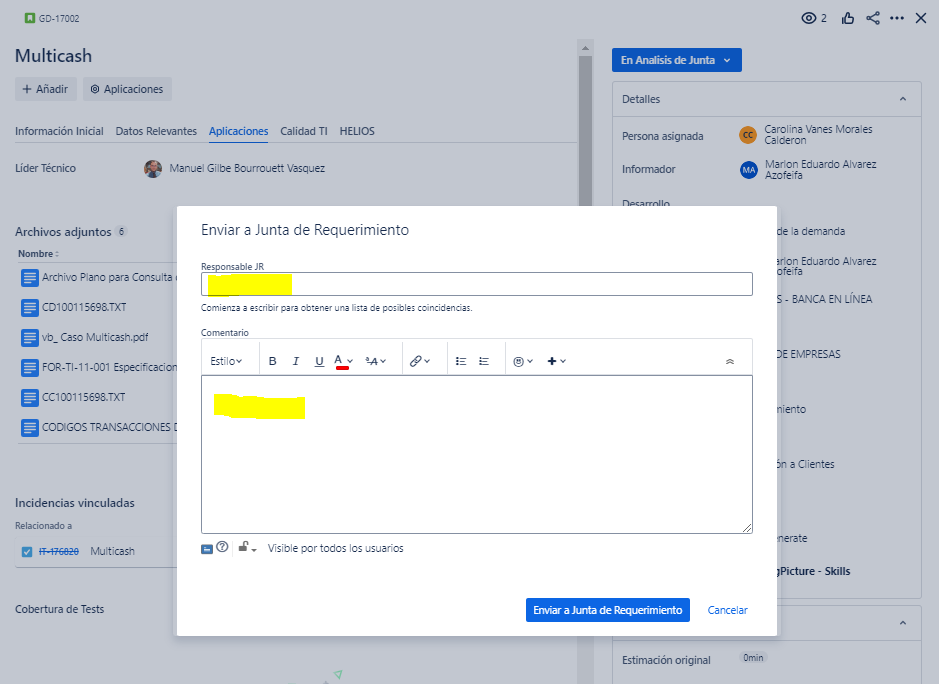939x684 pixels.
Task: Open the watchers eye icon
Action: 808,18
